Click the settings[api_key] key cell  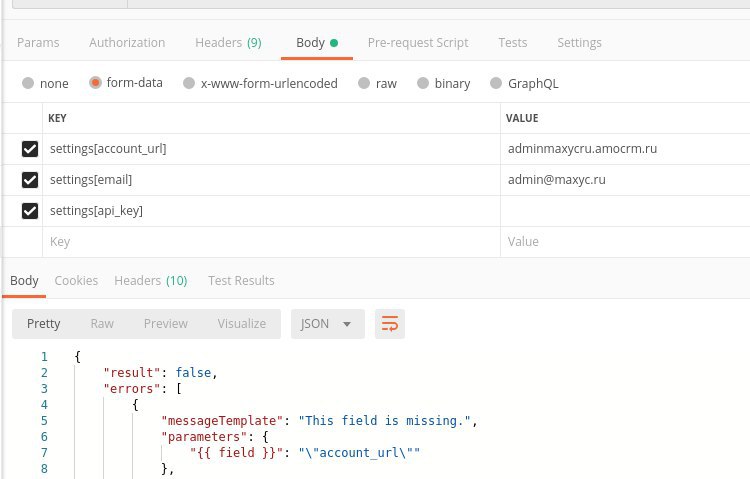(271, 211)
